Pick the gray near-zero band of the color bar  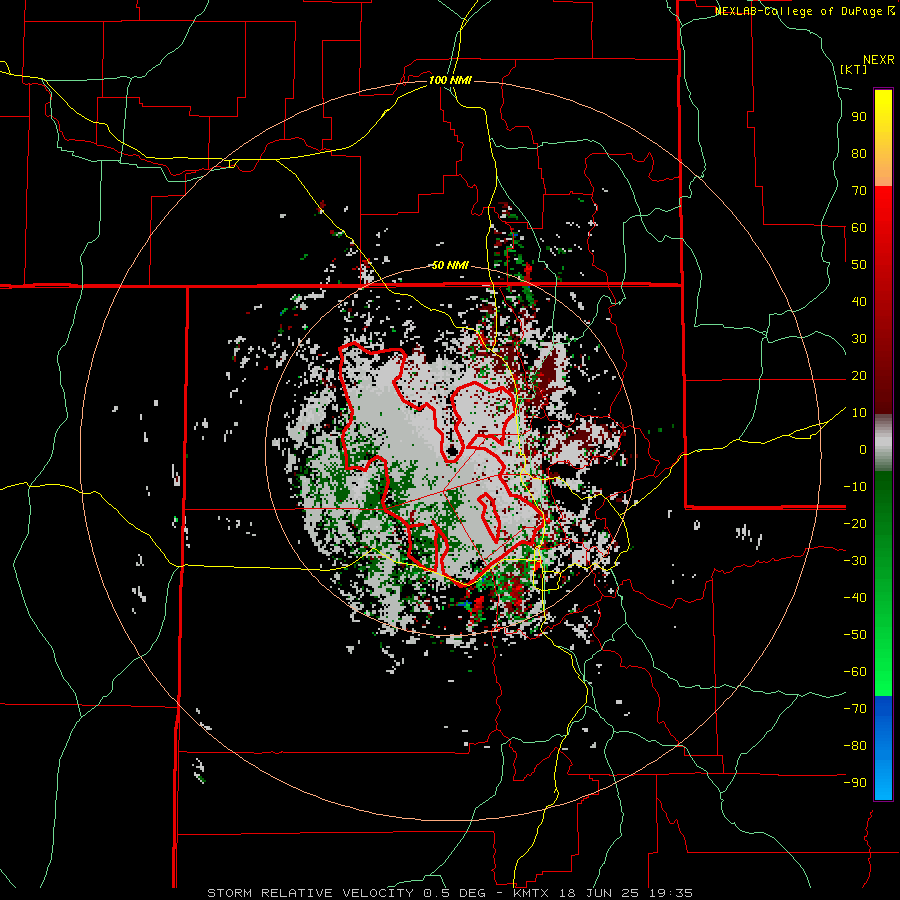click(883, 443)
